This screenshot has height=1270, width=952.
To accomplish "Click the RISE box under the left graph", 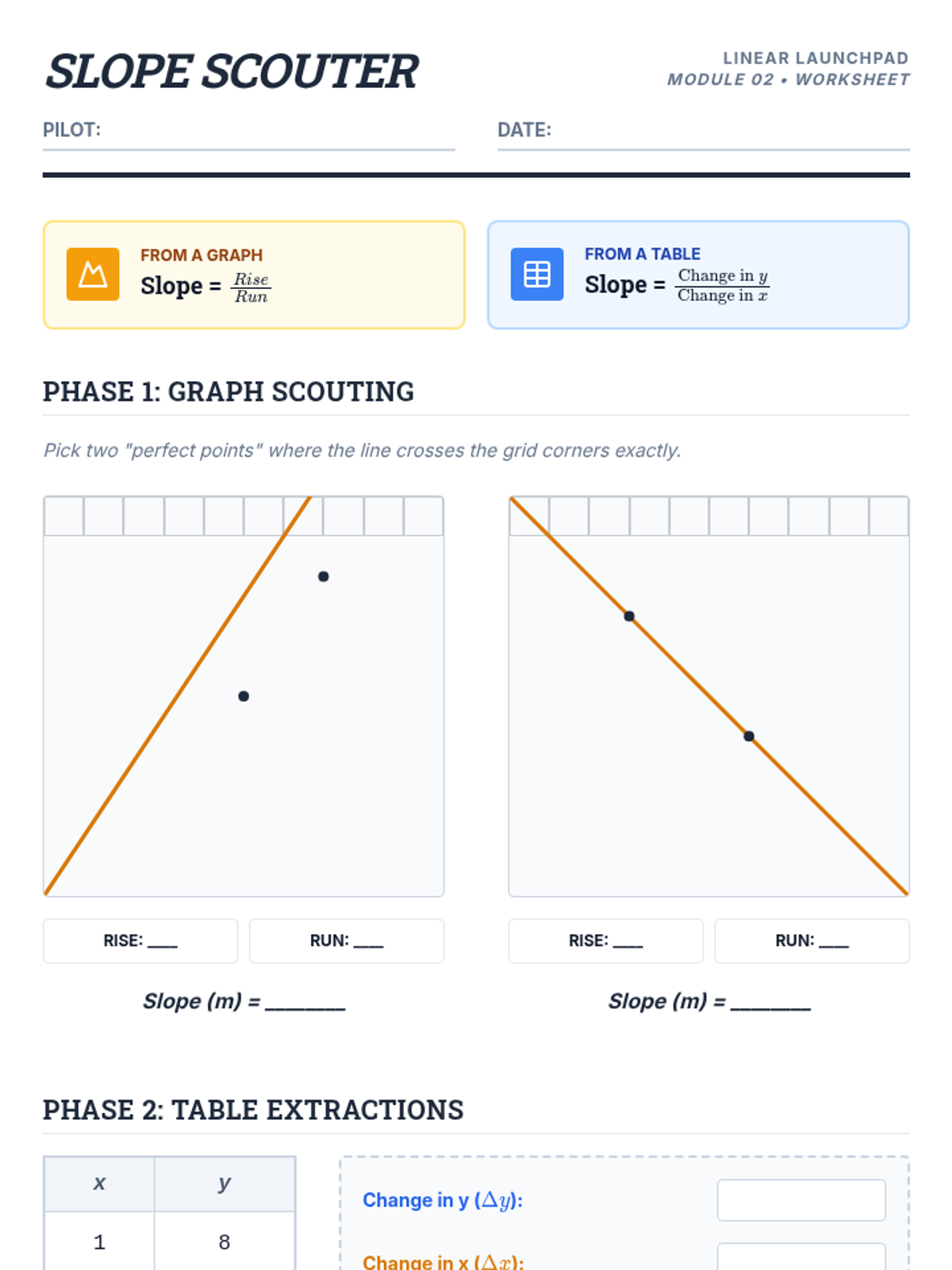I will coord(140,941).
